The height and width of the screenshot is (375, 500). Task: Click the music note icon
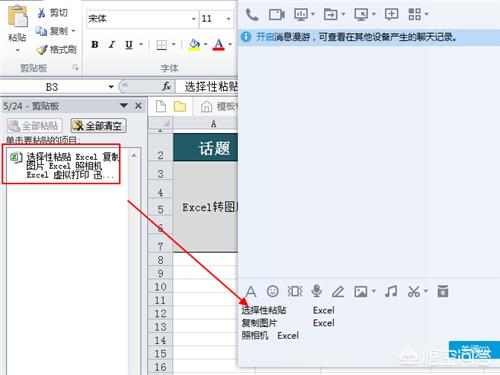(x=391, y=291)
